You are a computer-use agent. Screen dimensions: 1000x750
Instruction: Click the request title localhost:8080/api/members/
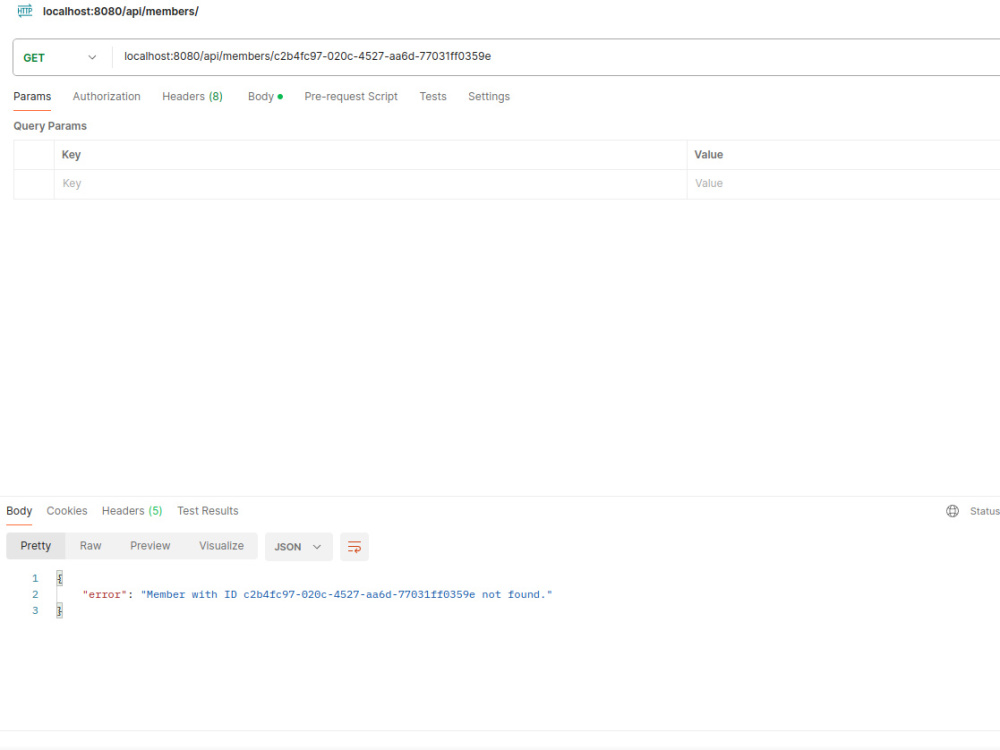click(121, 11)
